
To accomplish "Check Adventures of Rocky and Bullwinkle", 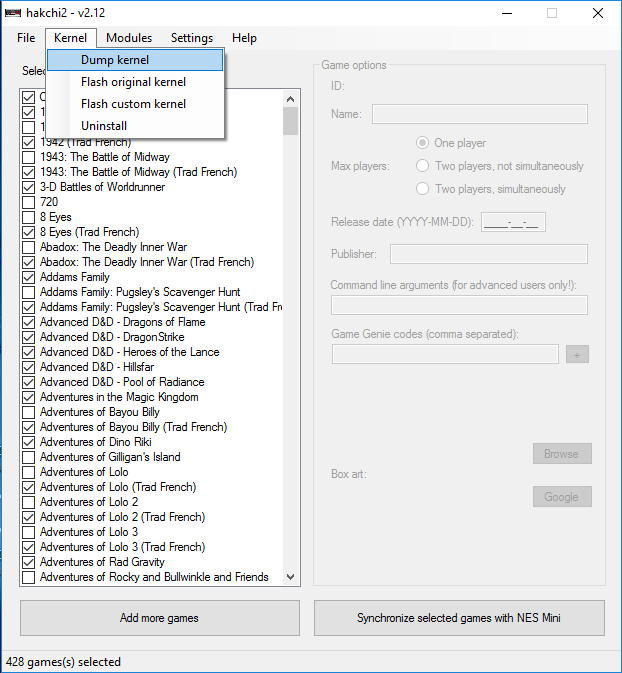I will point(28,577).
